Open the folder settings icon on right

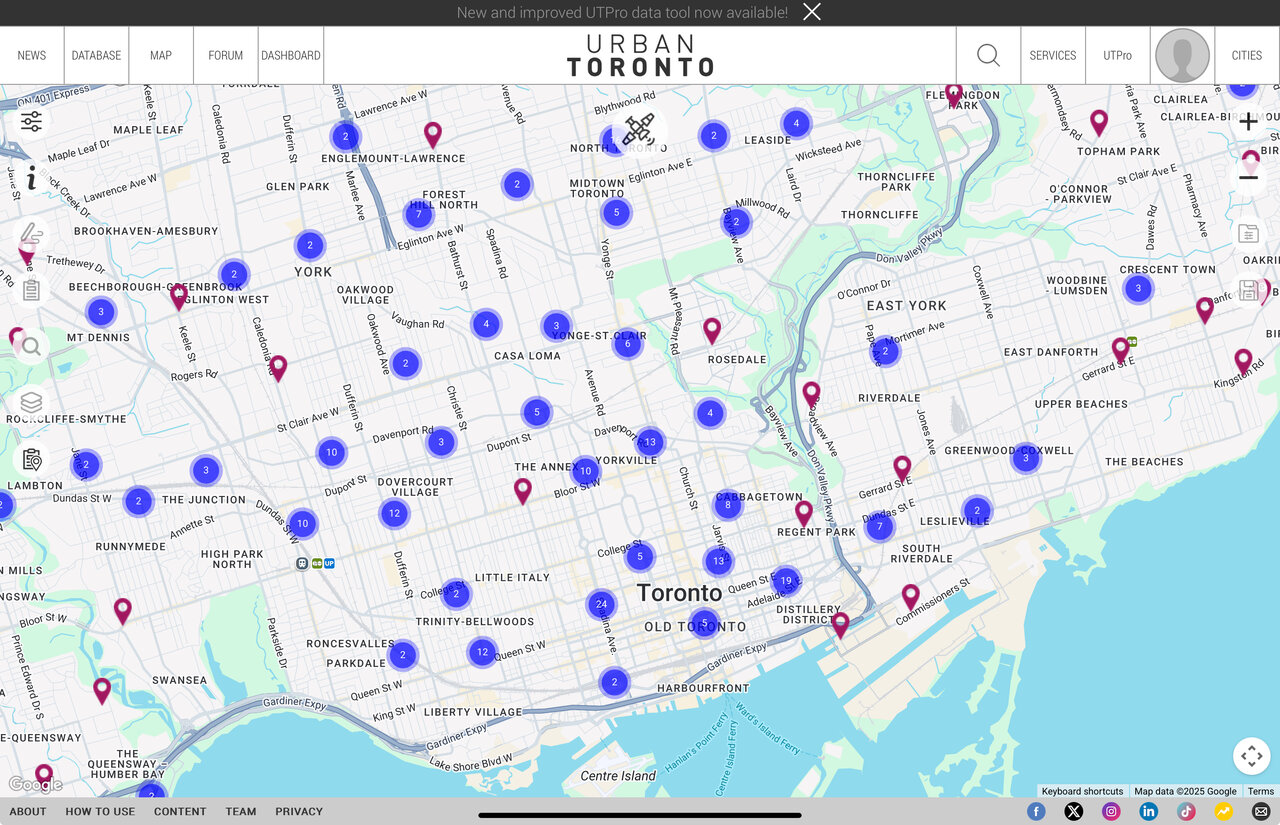pos(1248,234)
